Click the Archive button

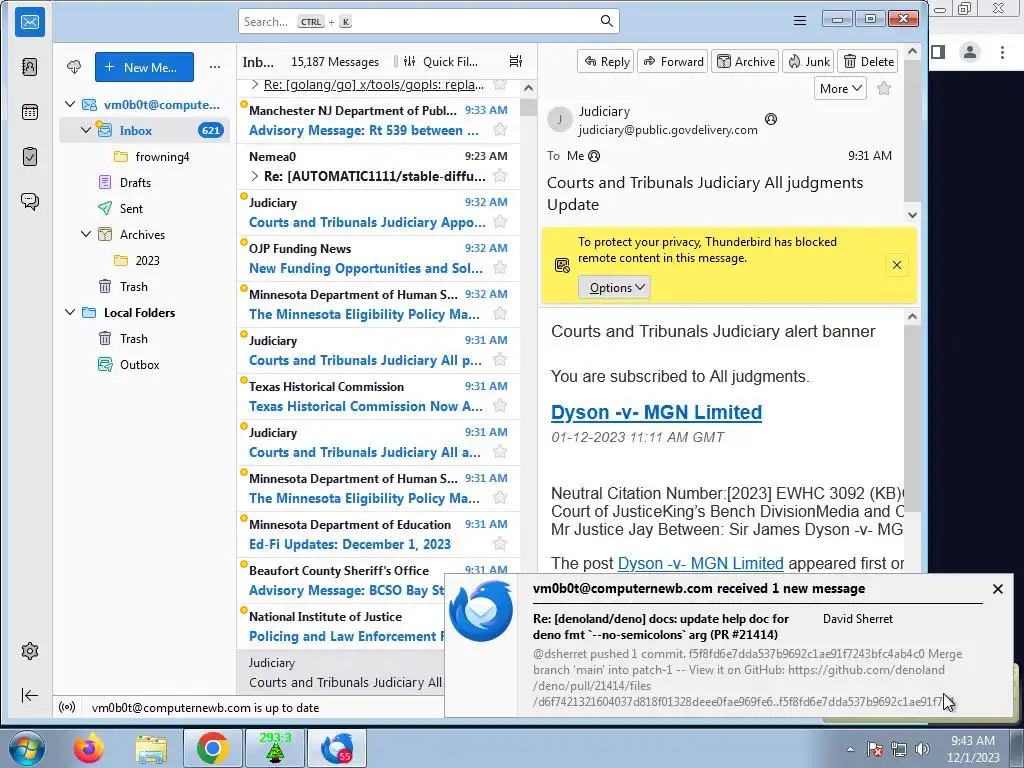[x=745, y=61]
